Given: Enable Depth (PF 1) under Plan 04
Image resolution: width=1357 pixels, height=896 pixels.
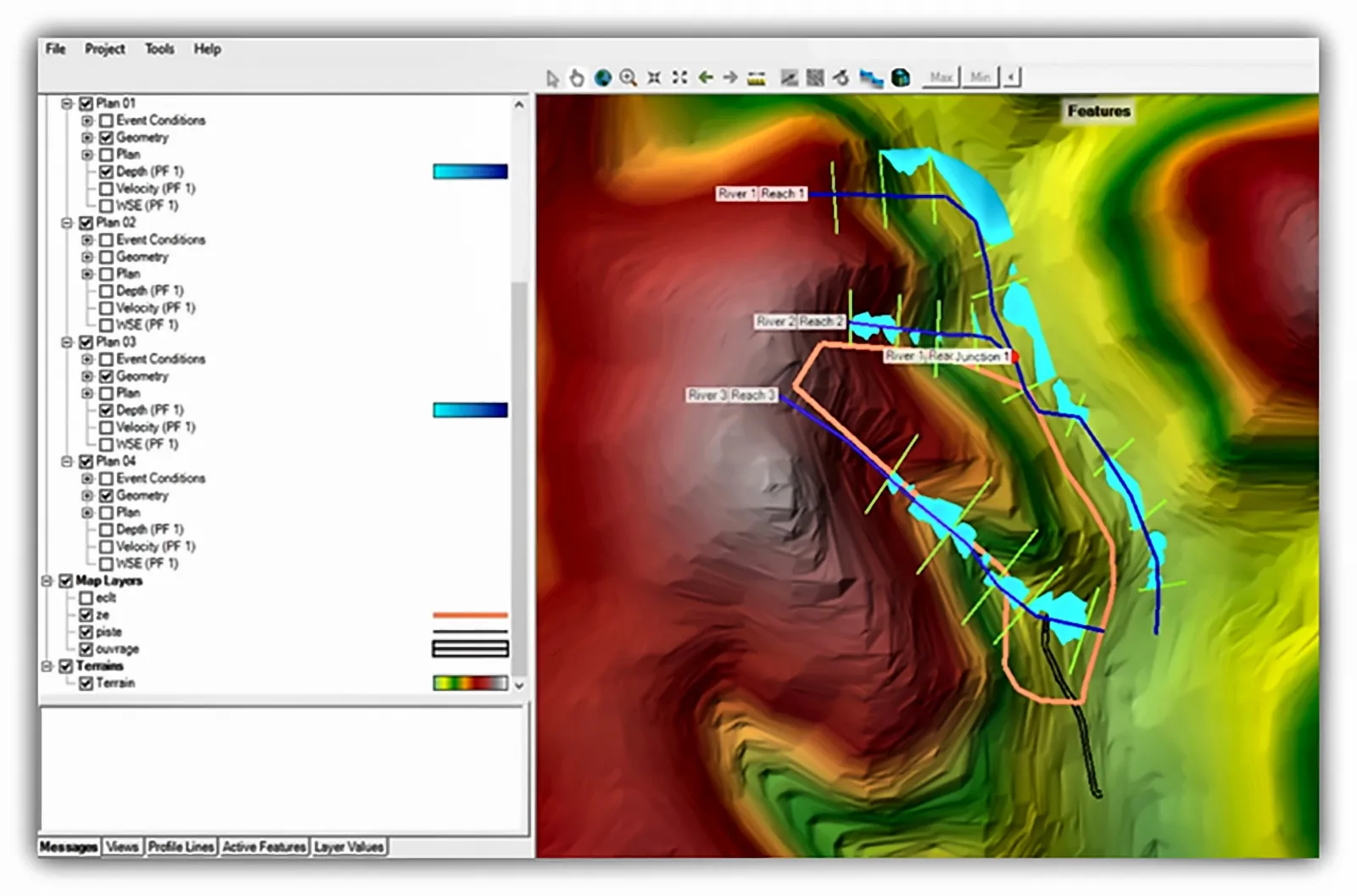Looking at the screenshot, I should (x=106, y=530).
